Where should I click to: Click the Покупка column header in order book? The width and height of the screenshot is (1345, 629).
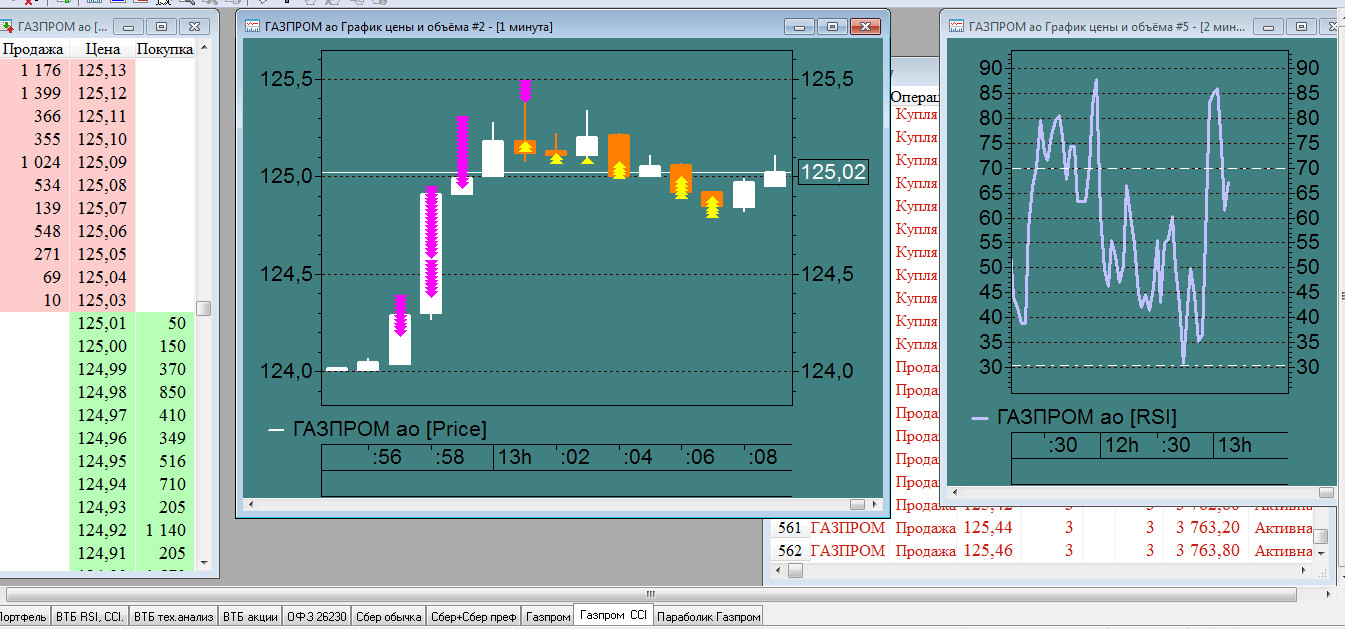pos(164,48)
